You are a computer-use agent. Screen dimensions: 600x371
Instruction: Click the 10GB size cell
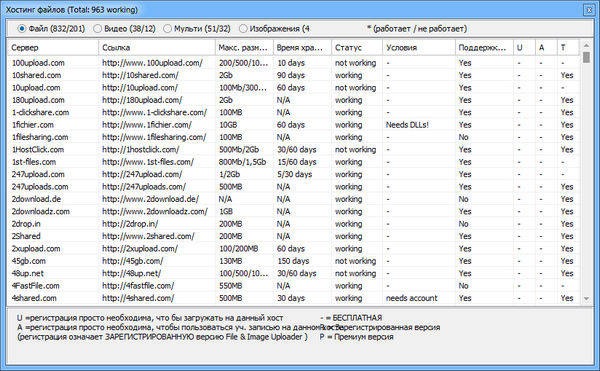pyautogui.click(x=228, y=125)
